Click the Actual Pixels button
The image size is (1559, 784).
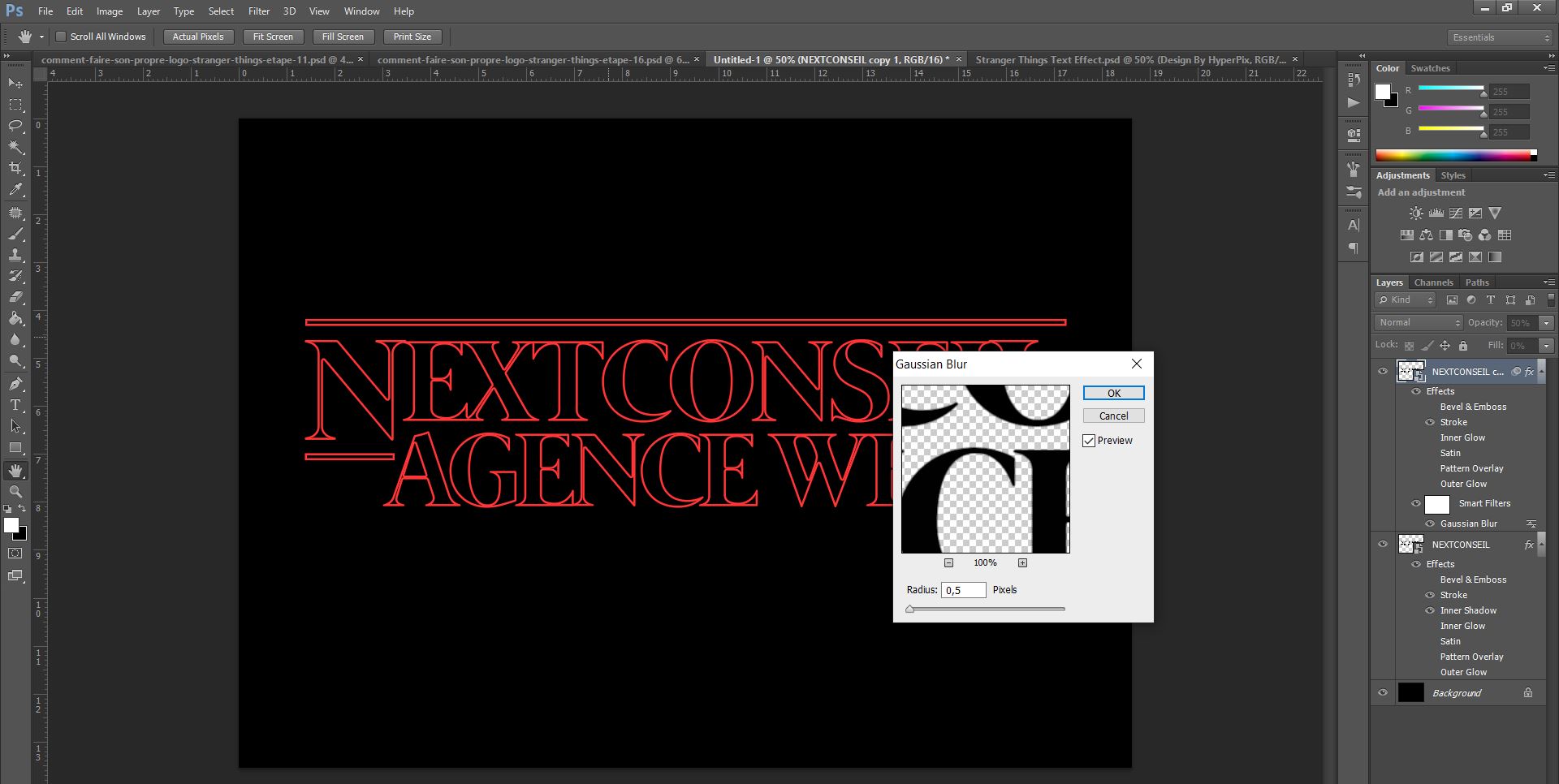coord(198,37)
